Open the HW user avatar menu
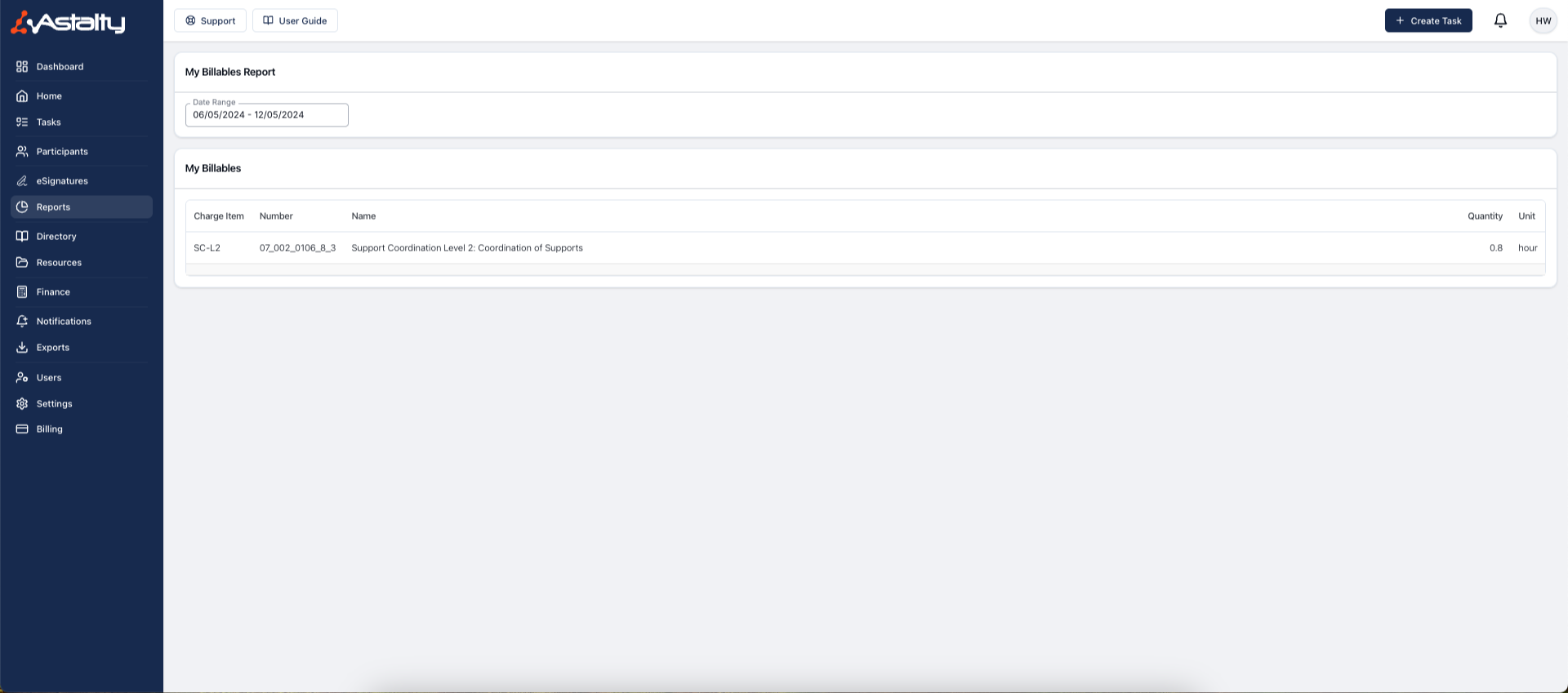This screenshot has height=693, width=1568. [1543, 20]
